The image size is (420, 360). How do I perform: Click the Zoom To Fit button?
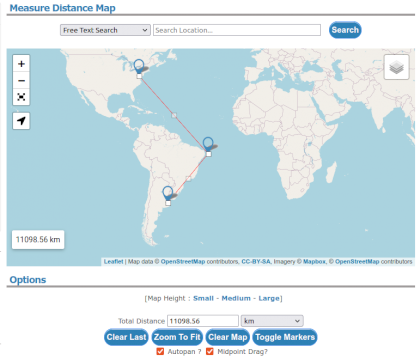pos(177,337)
